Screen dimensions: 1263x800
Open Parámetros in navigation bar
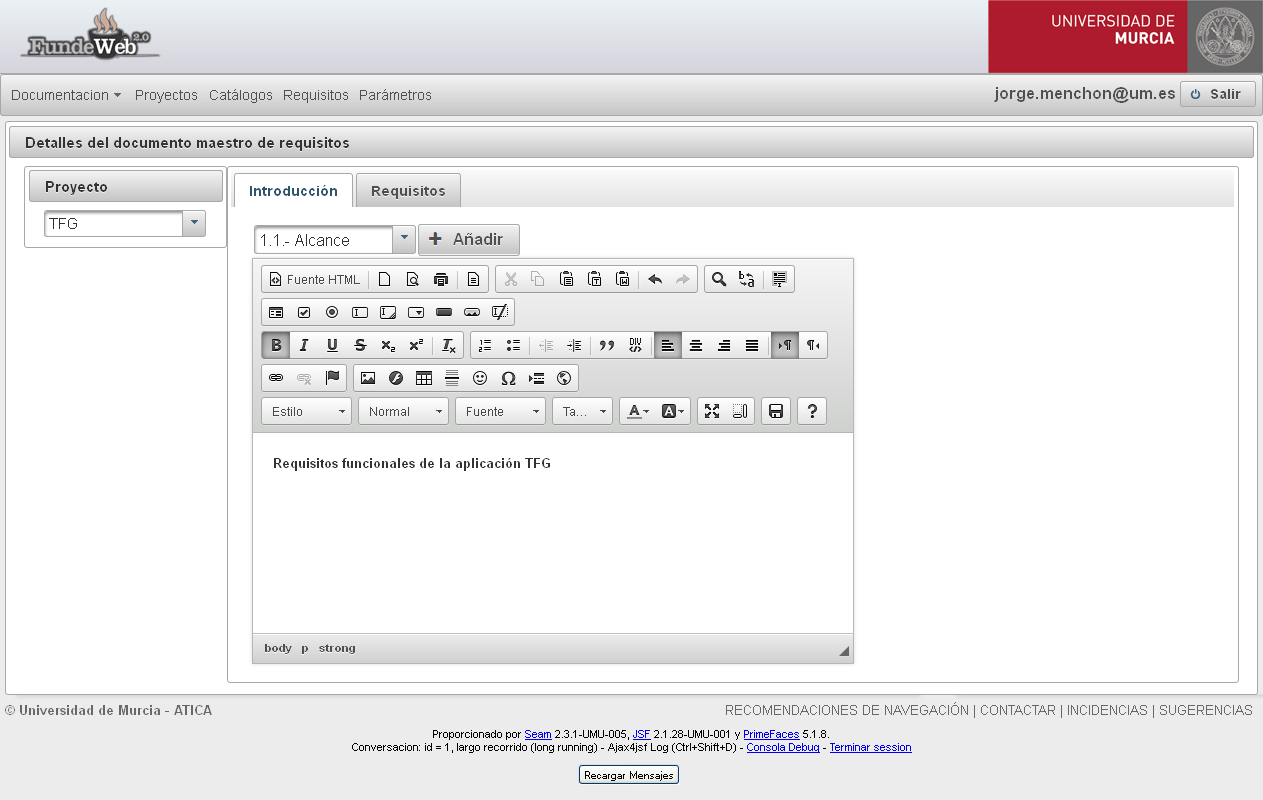[x=395, y=95]
